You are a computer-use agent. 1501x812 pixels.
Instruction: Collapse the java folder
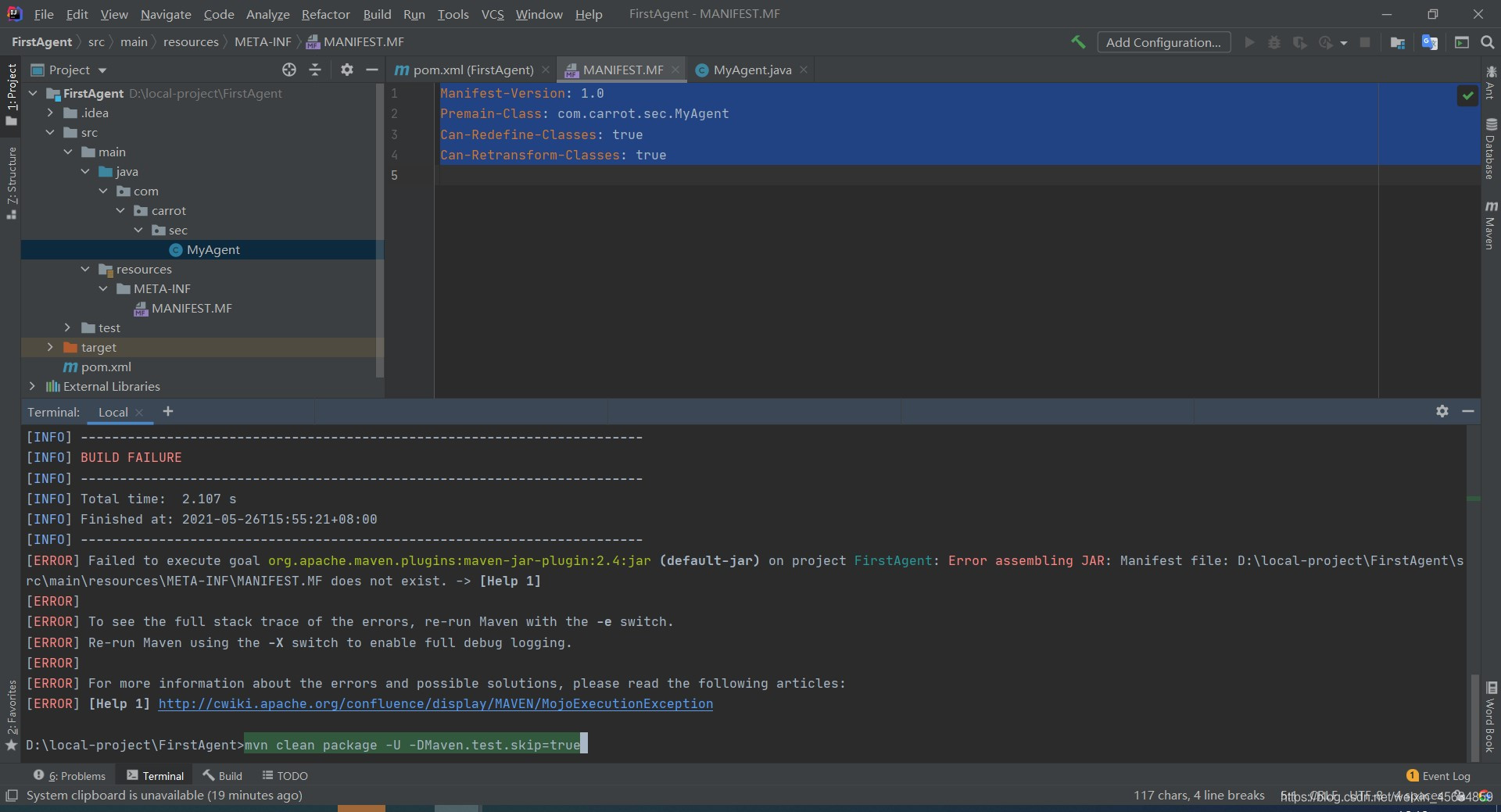pos(85,171)
